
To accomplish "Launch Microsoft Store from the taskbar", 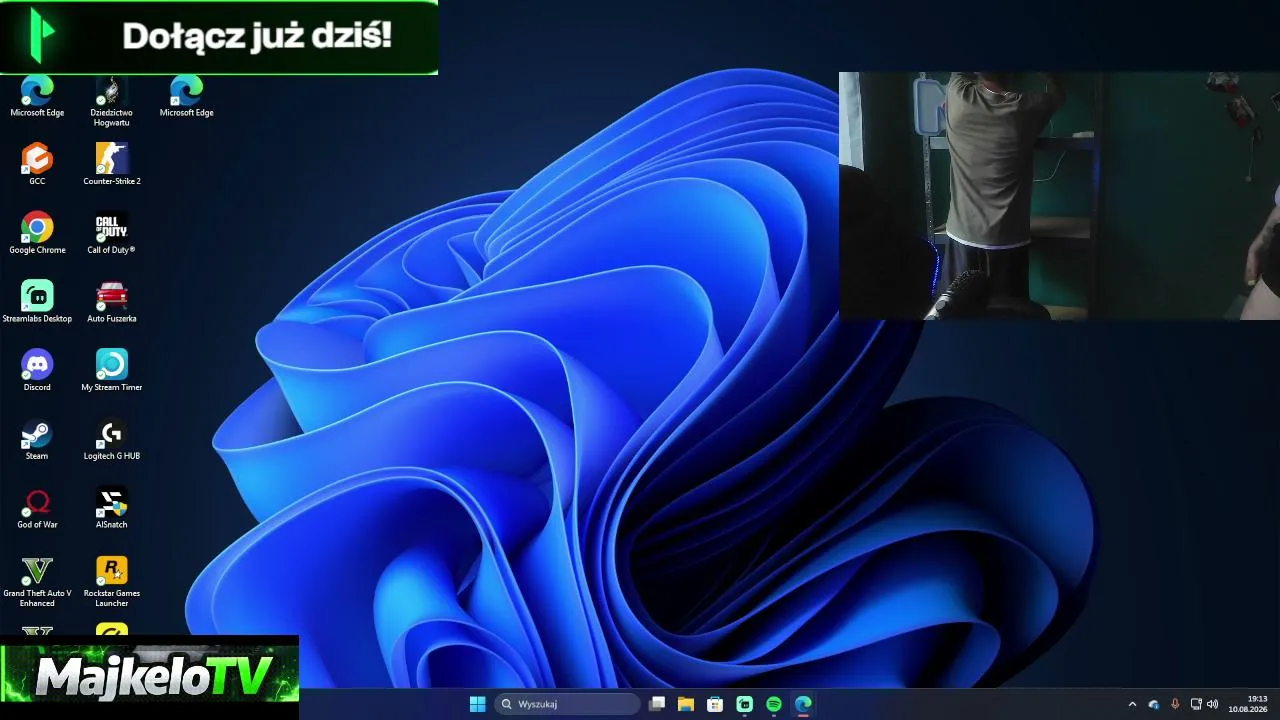I will (715, 704).
